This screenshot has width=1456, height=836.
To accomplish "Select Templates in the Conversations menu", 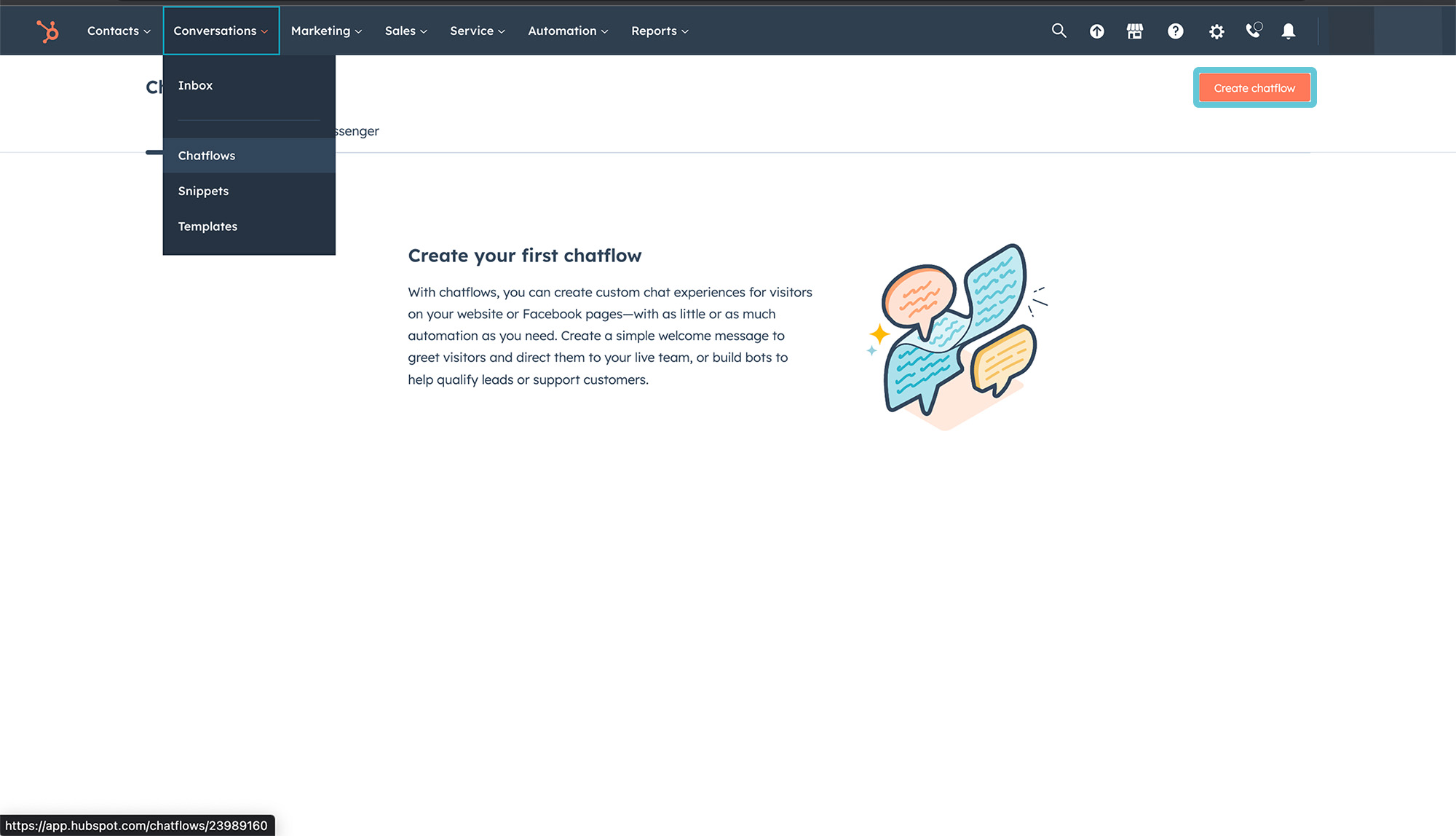I will pos(207,226).
